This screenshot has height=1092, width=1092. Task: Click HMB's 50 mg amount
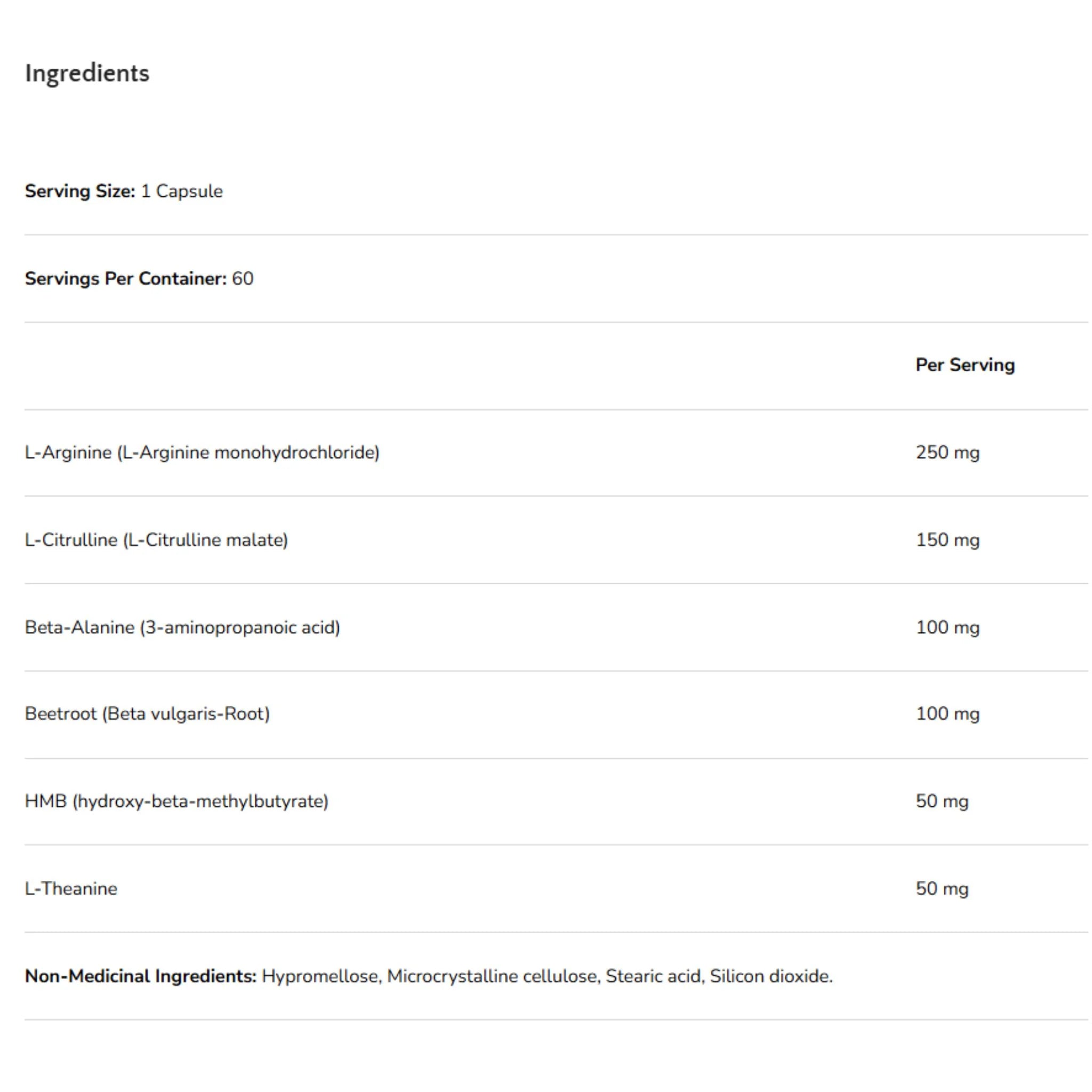coord(942,801)
